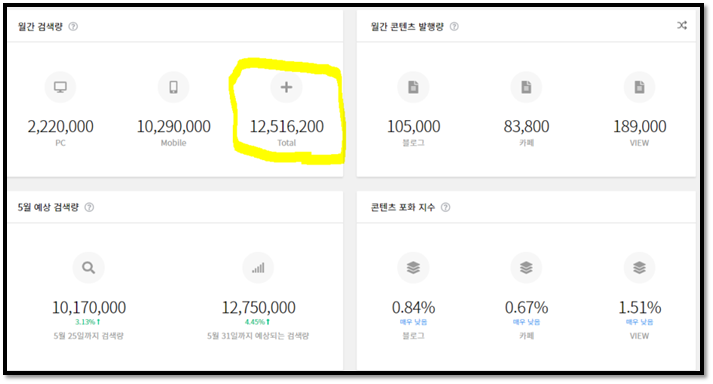Click the 5월 31일까지 예상되는 검색량 label
Screen dimensions: 713x384
tap(258, 336)
